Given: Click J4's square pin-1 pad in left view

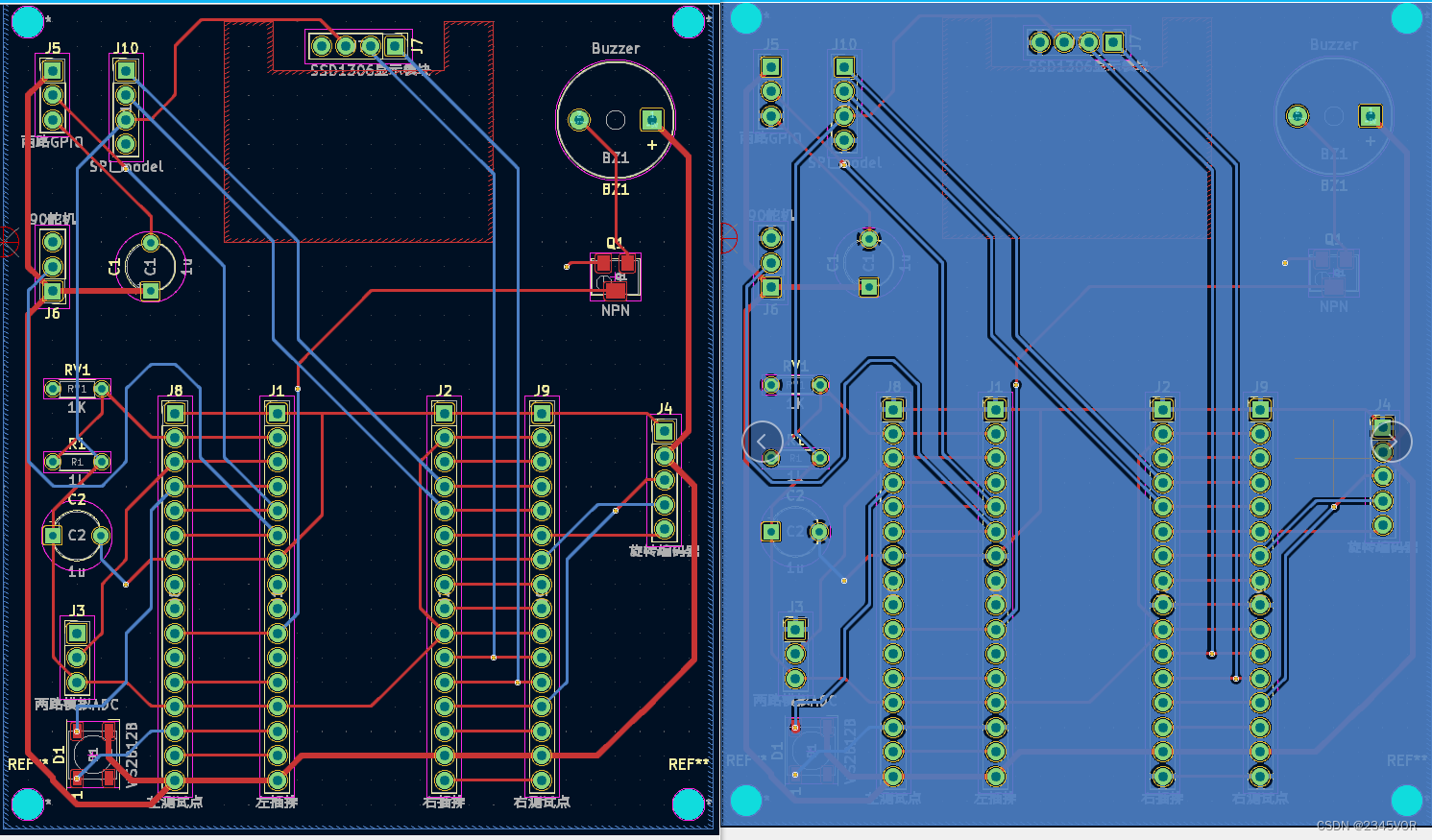Looking at the screenshot, I should pyautogui.click(x=665, y=431).
